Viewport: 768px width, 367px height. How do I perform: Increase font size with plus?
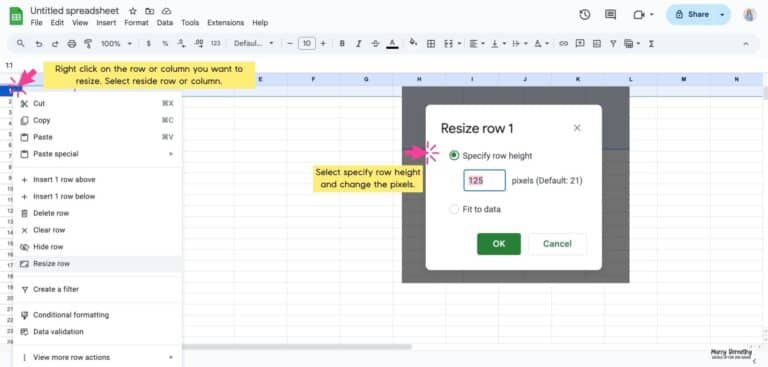click(x=323, y=44)
